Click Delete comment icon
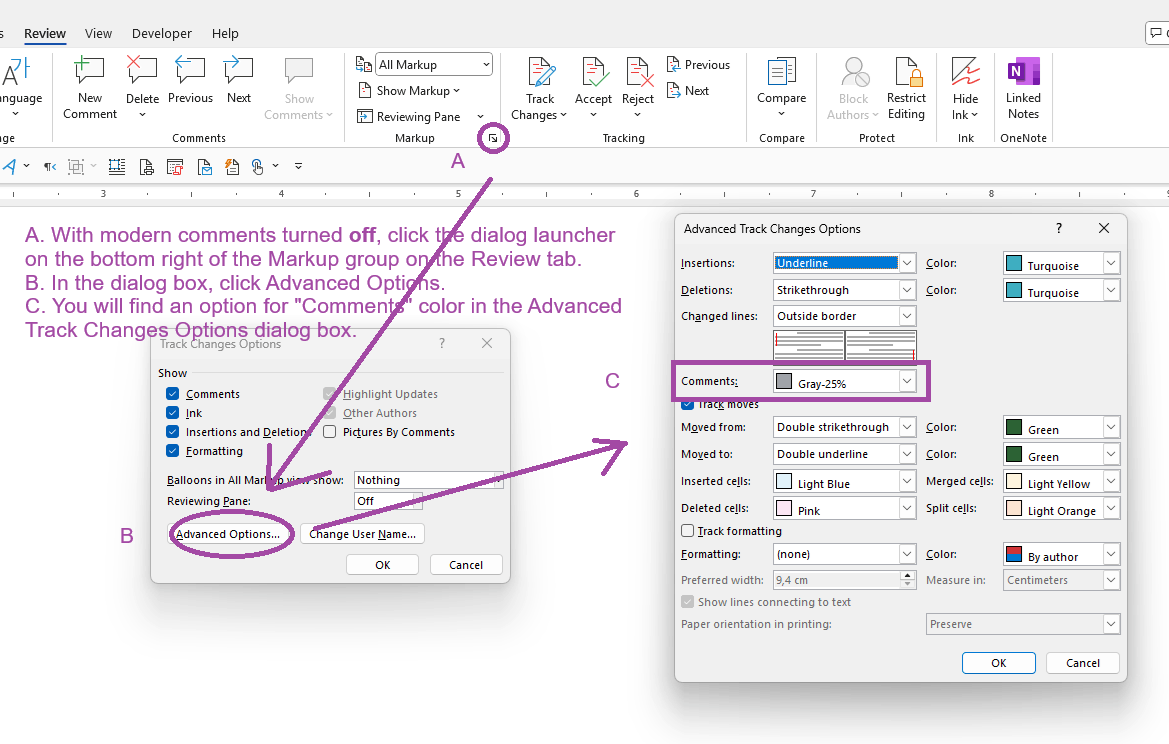1169x744 pixels. pyautogui.click(x=142, y=70)
